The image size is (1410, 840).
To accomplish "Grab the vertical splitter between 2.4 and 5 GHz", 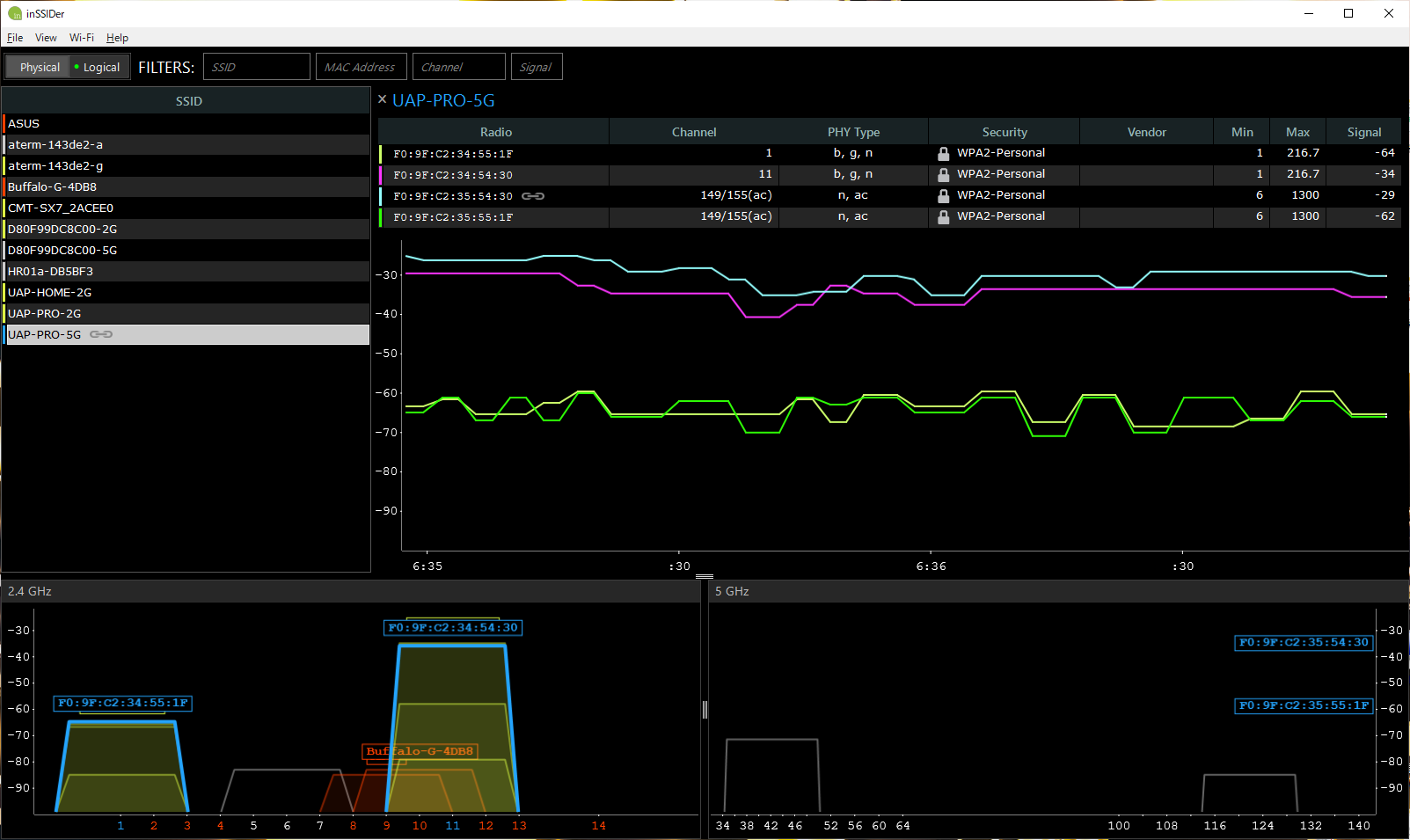I will [x=705, y=710].
